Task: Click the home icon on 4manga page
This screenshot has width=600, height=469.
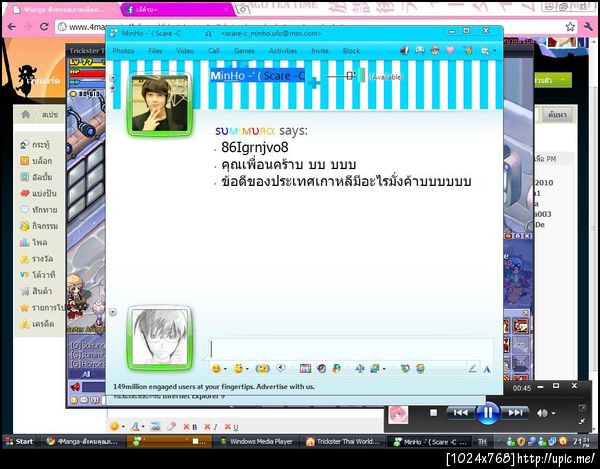Action: point(26,114)
